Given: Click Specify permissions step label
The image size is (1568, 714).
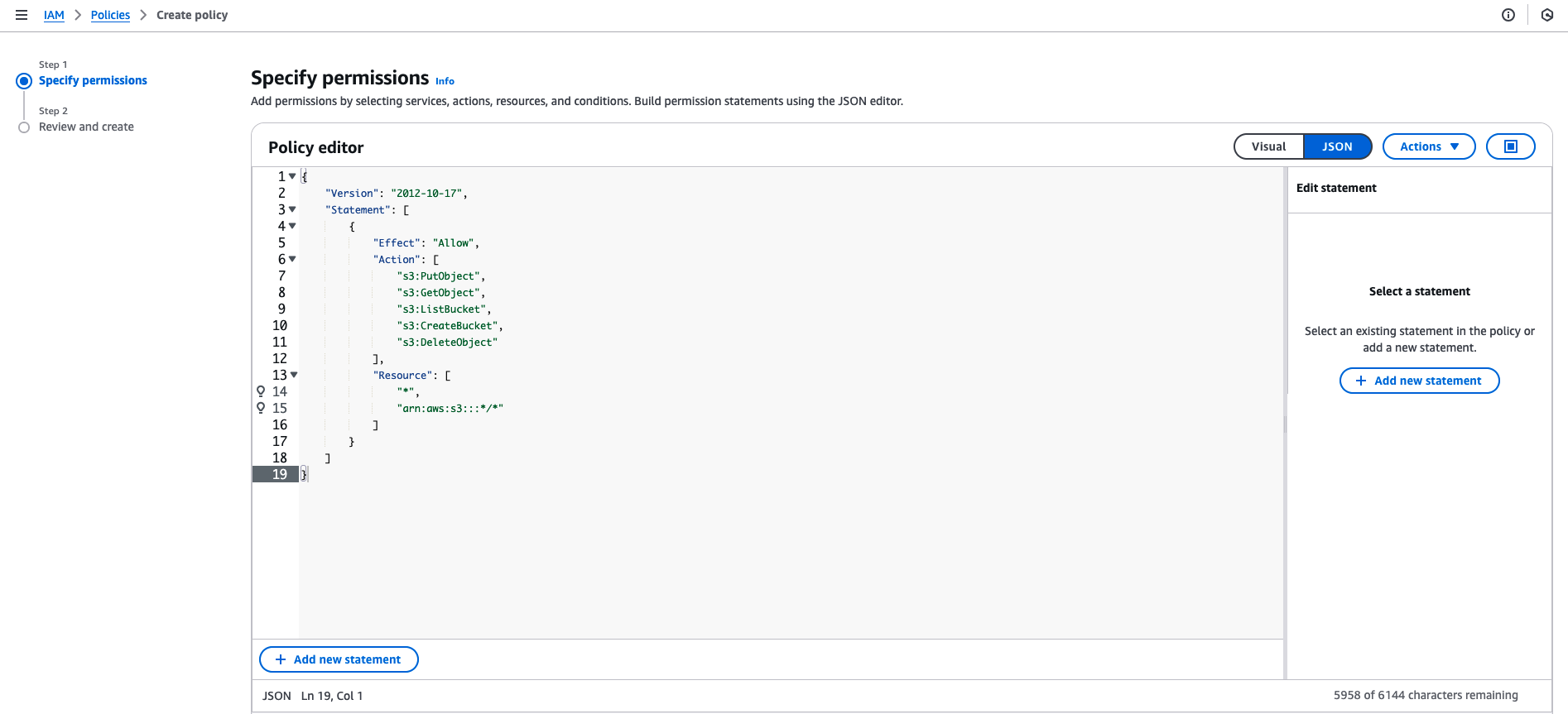Looking at the screenshot, I should tap(93, 80).
